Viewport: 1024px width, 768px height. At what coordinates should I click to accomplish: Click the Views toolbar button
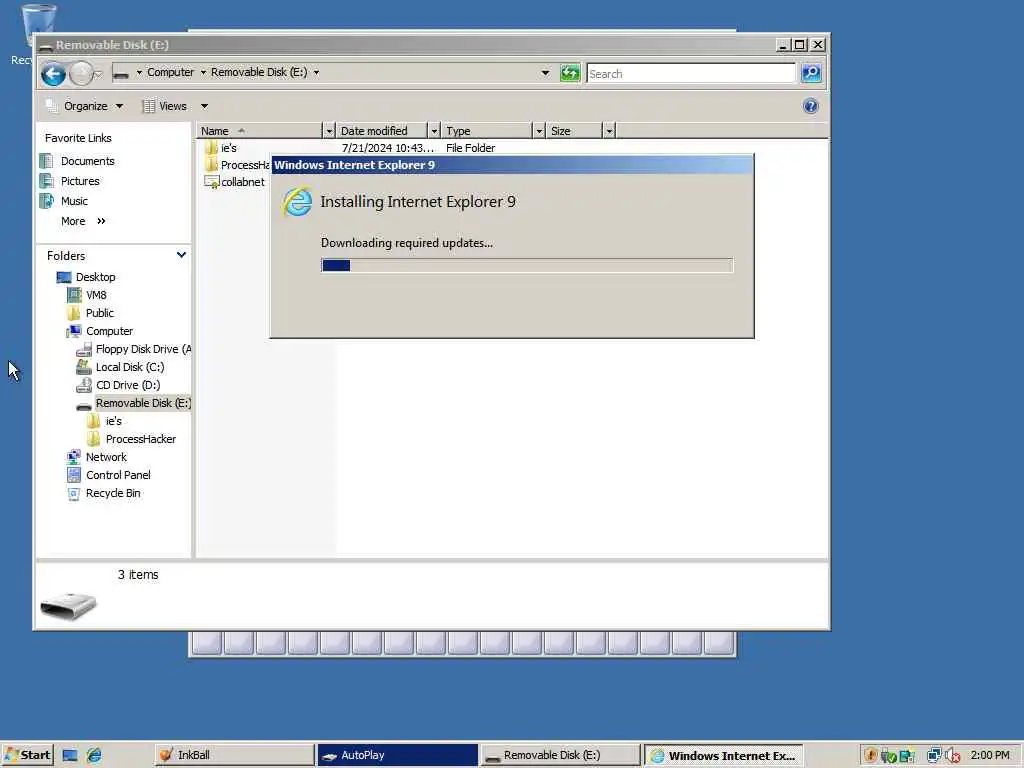click(165, 106)
